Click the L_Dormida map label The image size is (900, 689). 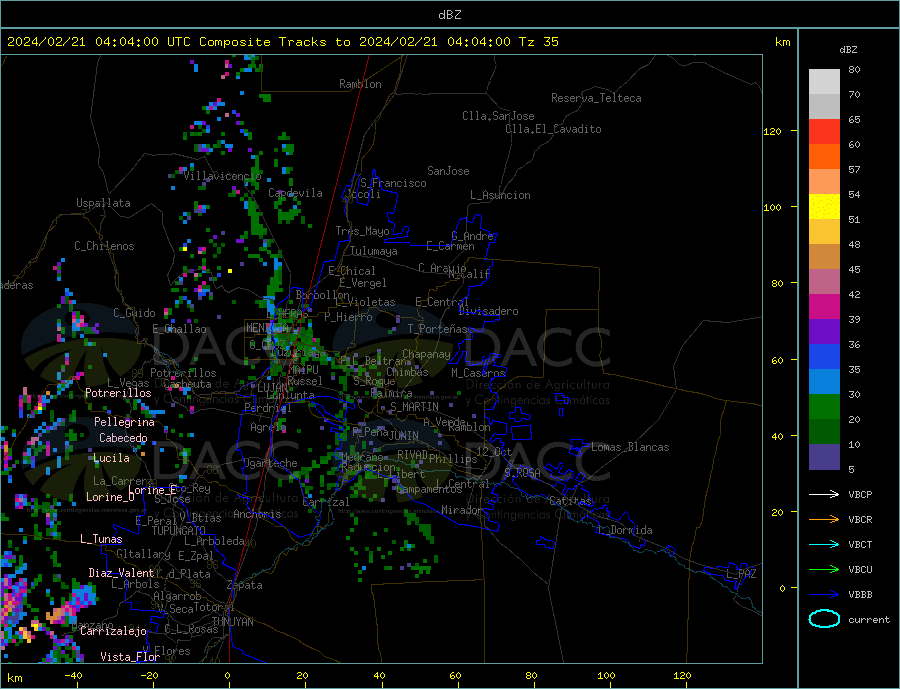626,530
